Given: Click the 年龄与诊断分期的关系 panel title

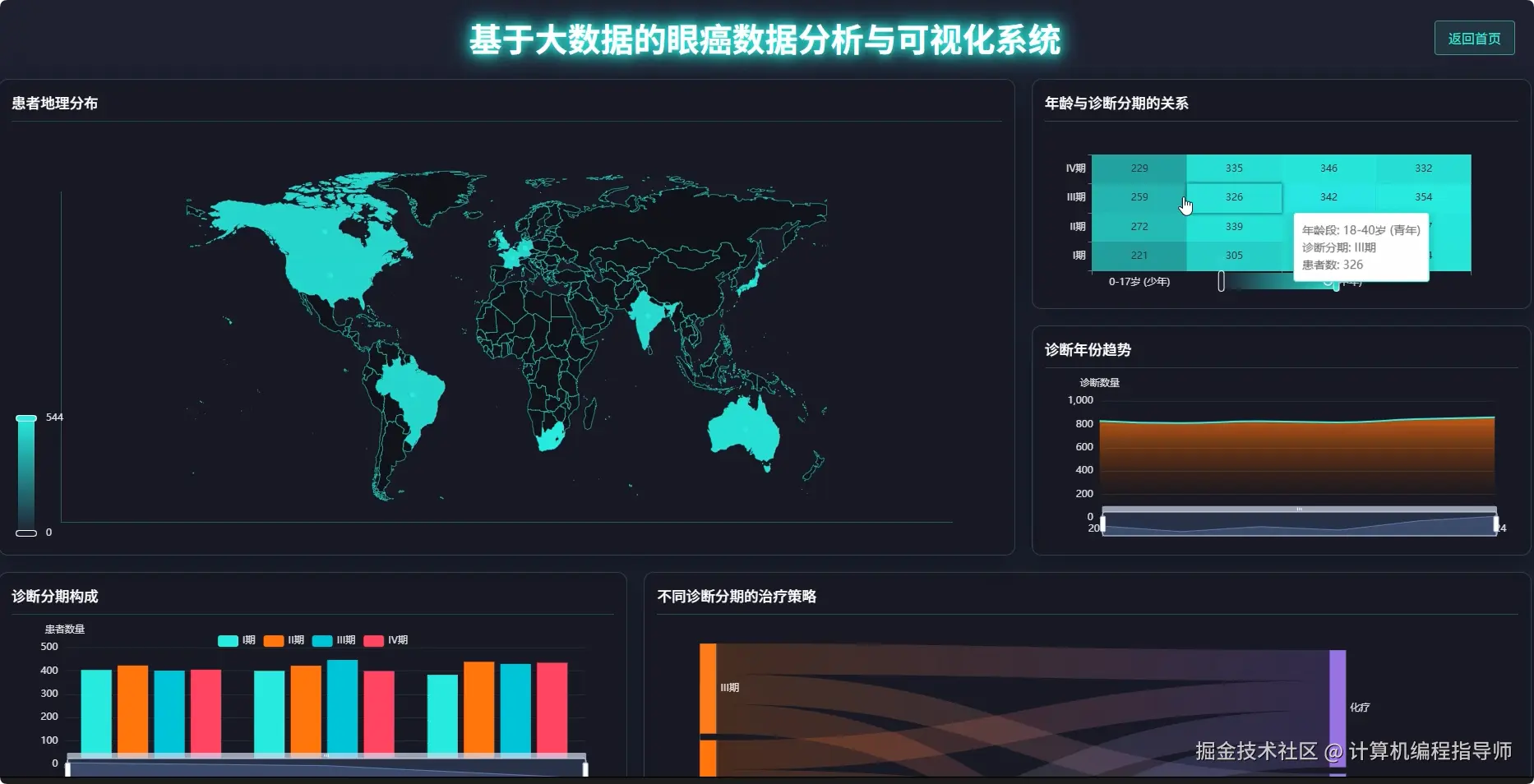Looking at the screenshot, I should point(1116,104).
